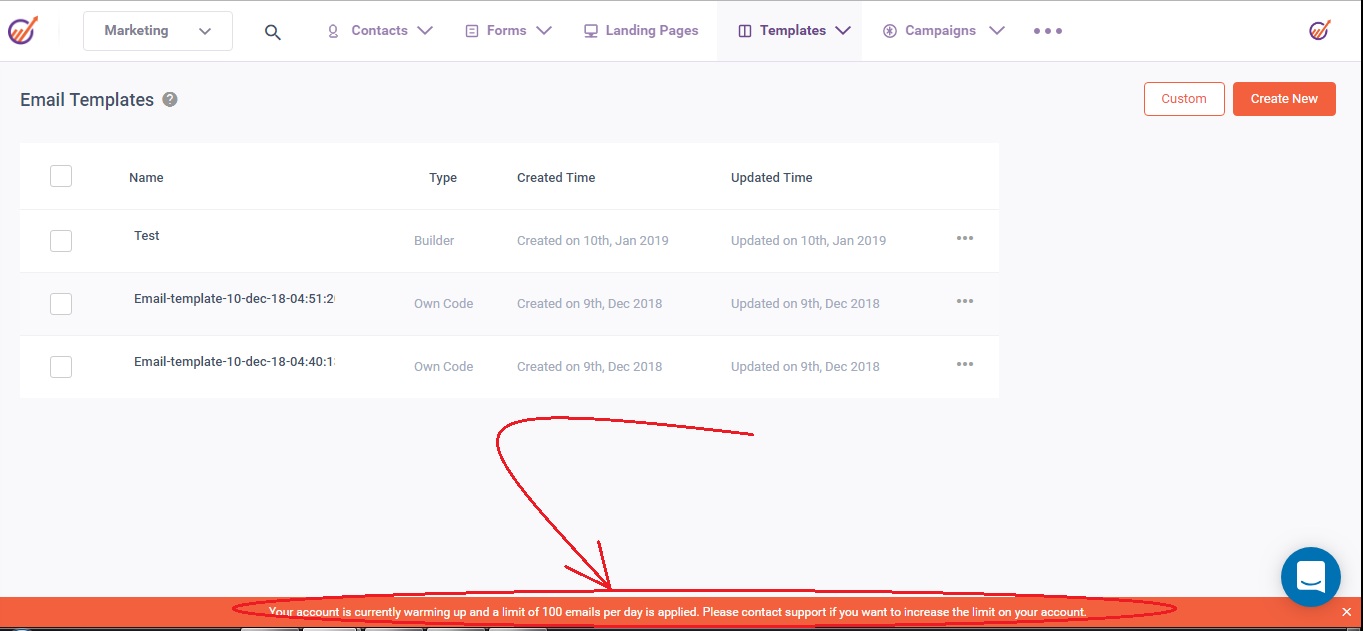Expand the Campaigns dropdown menu

[943, 31]
